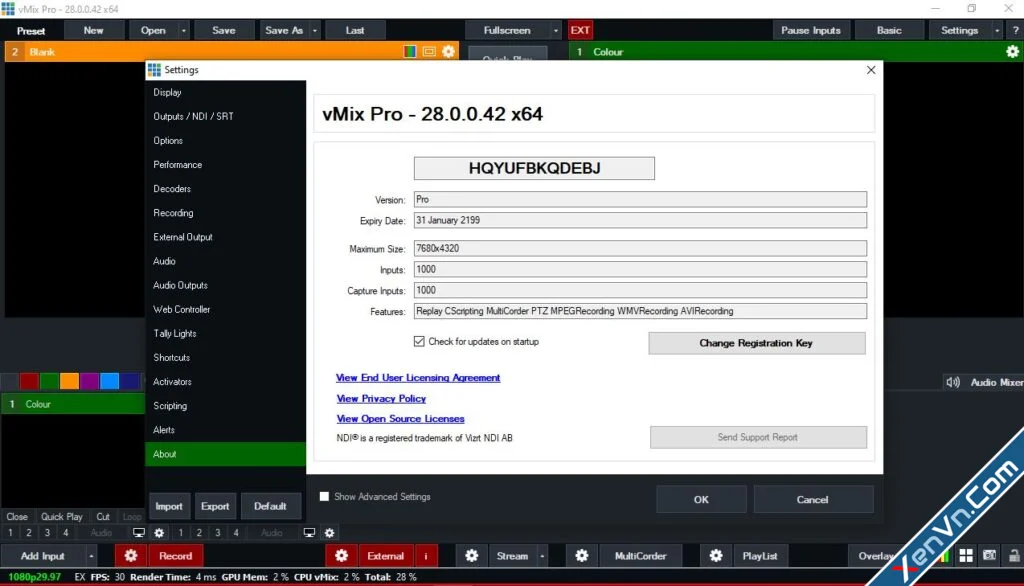Click second small gear in overlay row
This screenshot has height=586, width=1024.
click(329, 533)
